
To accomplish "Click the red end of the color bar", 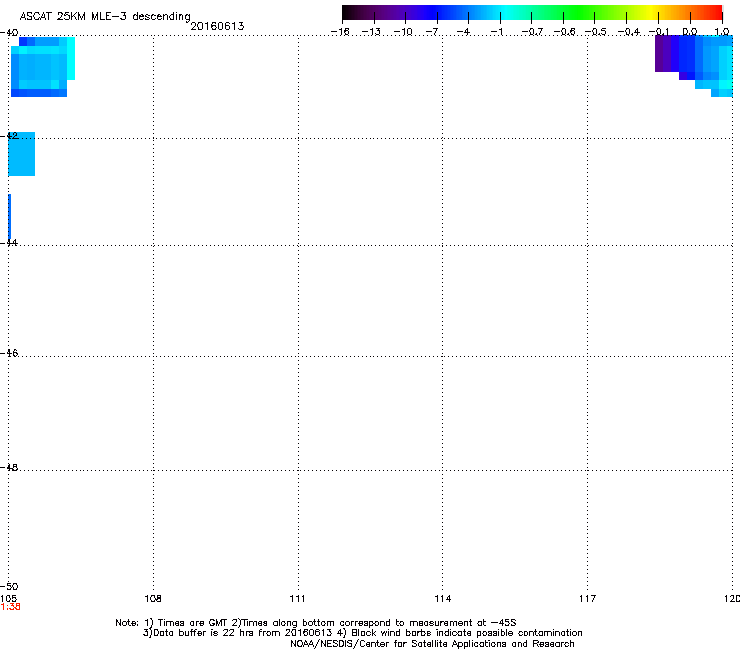I will click(x=713, y=12).
